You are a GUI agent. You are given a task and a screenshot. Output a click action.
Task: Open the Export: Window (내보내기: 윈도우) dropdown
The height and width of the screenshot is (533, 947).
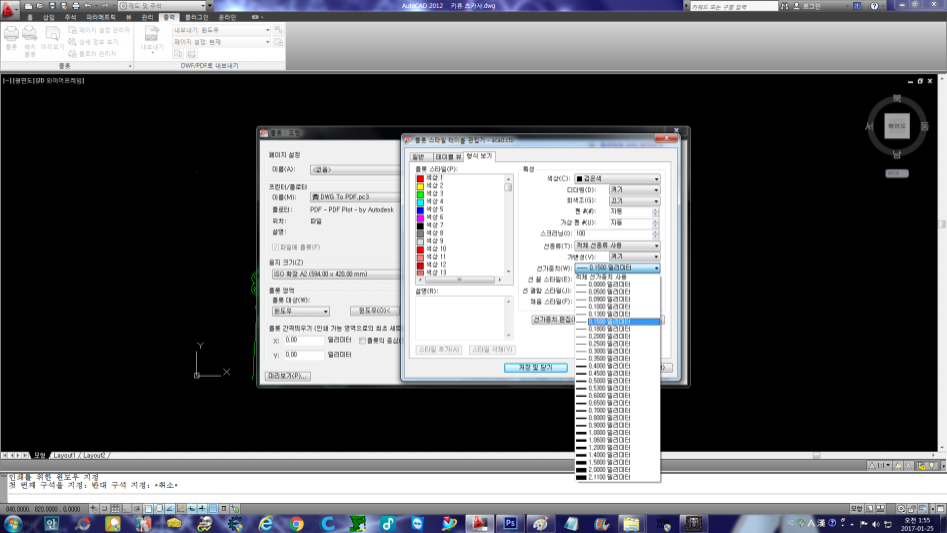point(222,30)
